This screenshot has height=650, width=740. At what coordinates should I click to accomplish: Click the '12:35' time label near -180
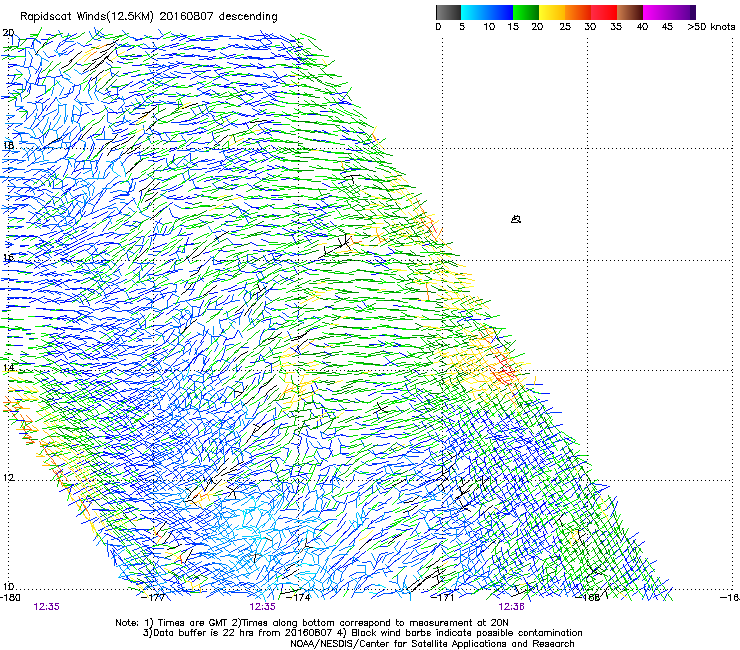click(x=46, y=607)
